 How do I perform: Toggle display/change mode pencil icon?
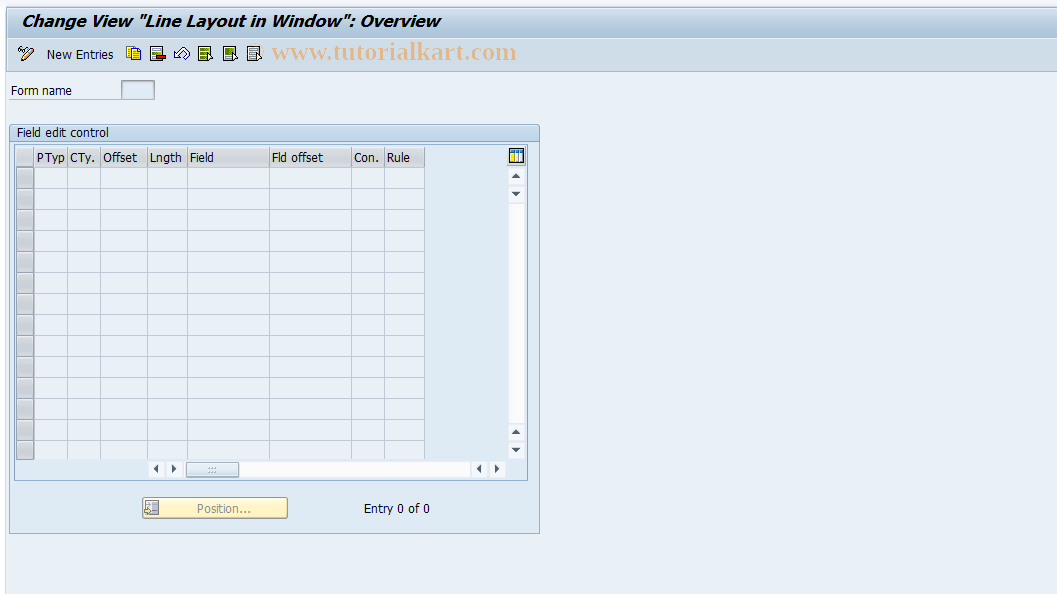(x=26, y=54)
